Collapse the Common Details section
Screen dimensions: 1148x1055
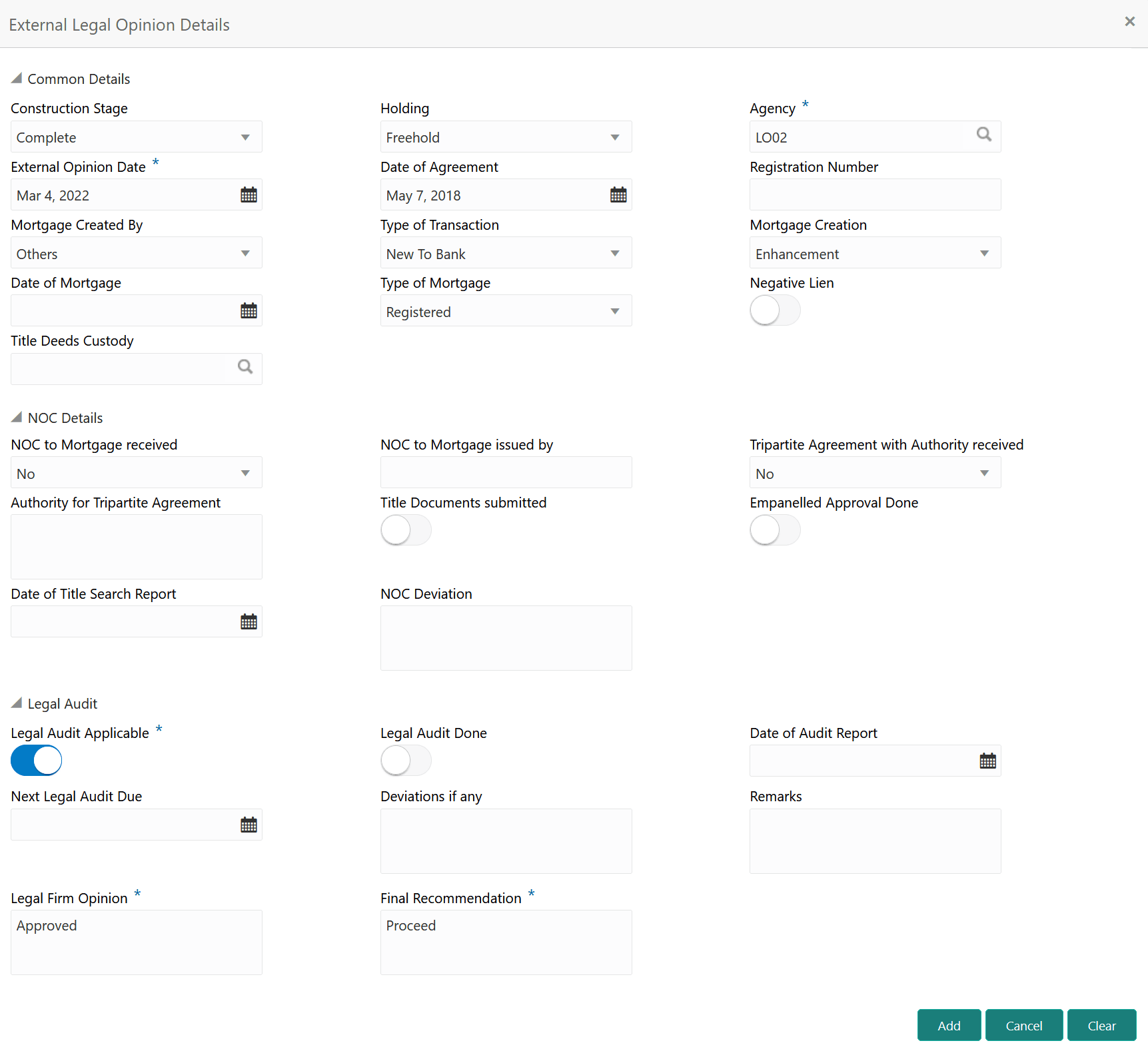click(x=17, y=79)
